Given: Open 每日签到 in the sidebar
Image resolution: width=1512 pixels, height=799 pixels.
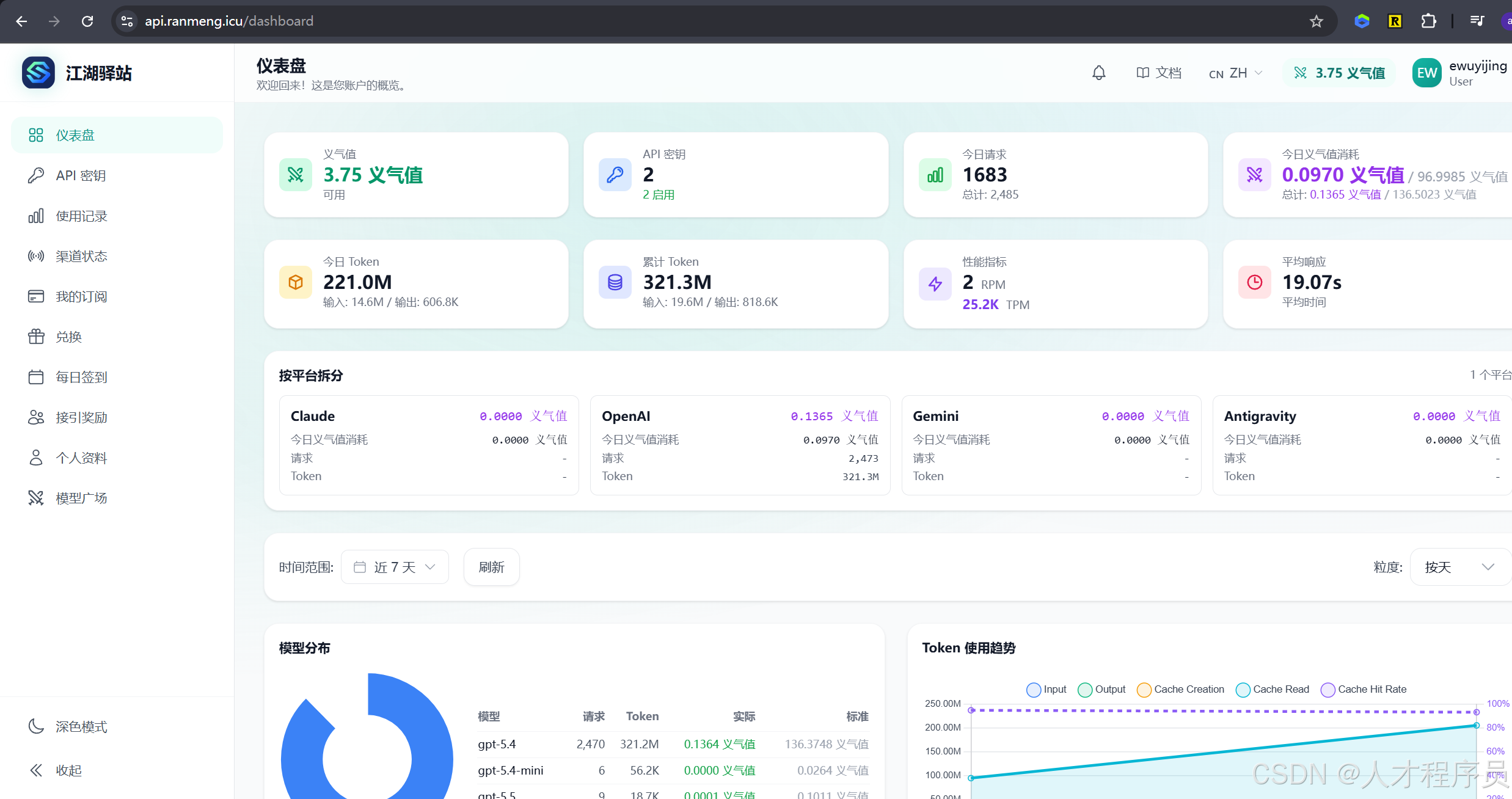Looking at the screenshot, I should [117, 377].
